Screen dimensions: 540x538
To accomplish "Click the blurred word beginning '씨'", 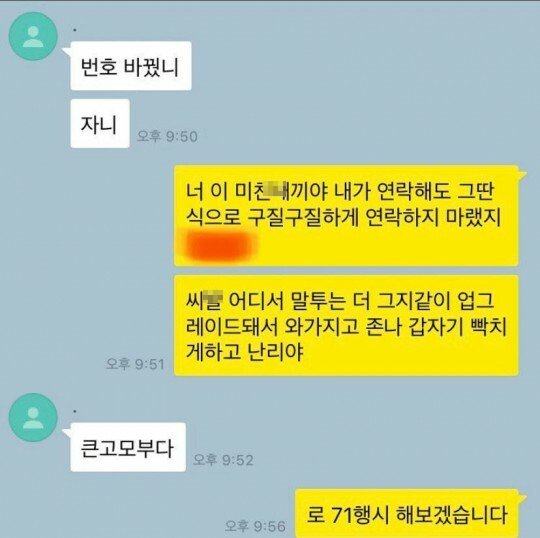I will [204, 300].
